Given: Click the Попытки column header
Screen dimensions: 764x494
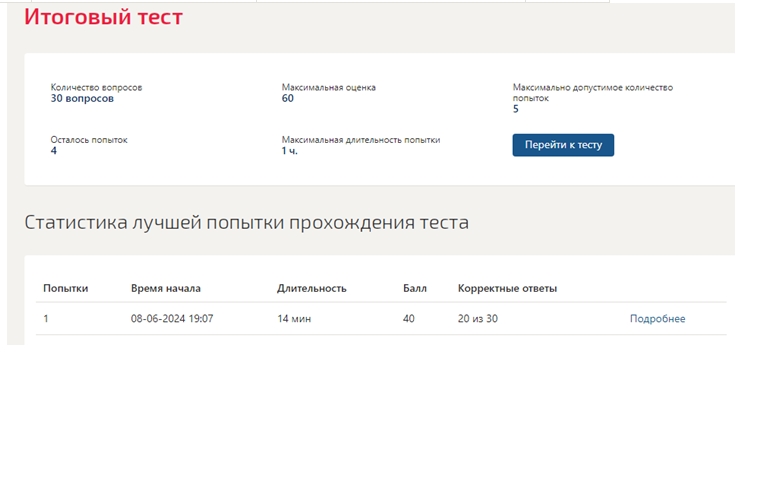Looking at the screenshot, I should 66,288.
